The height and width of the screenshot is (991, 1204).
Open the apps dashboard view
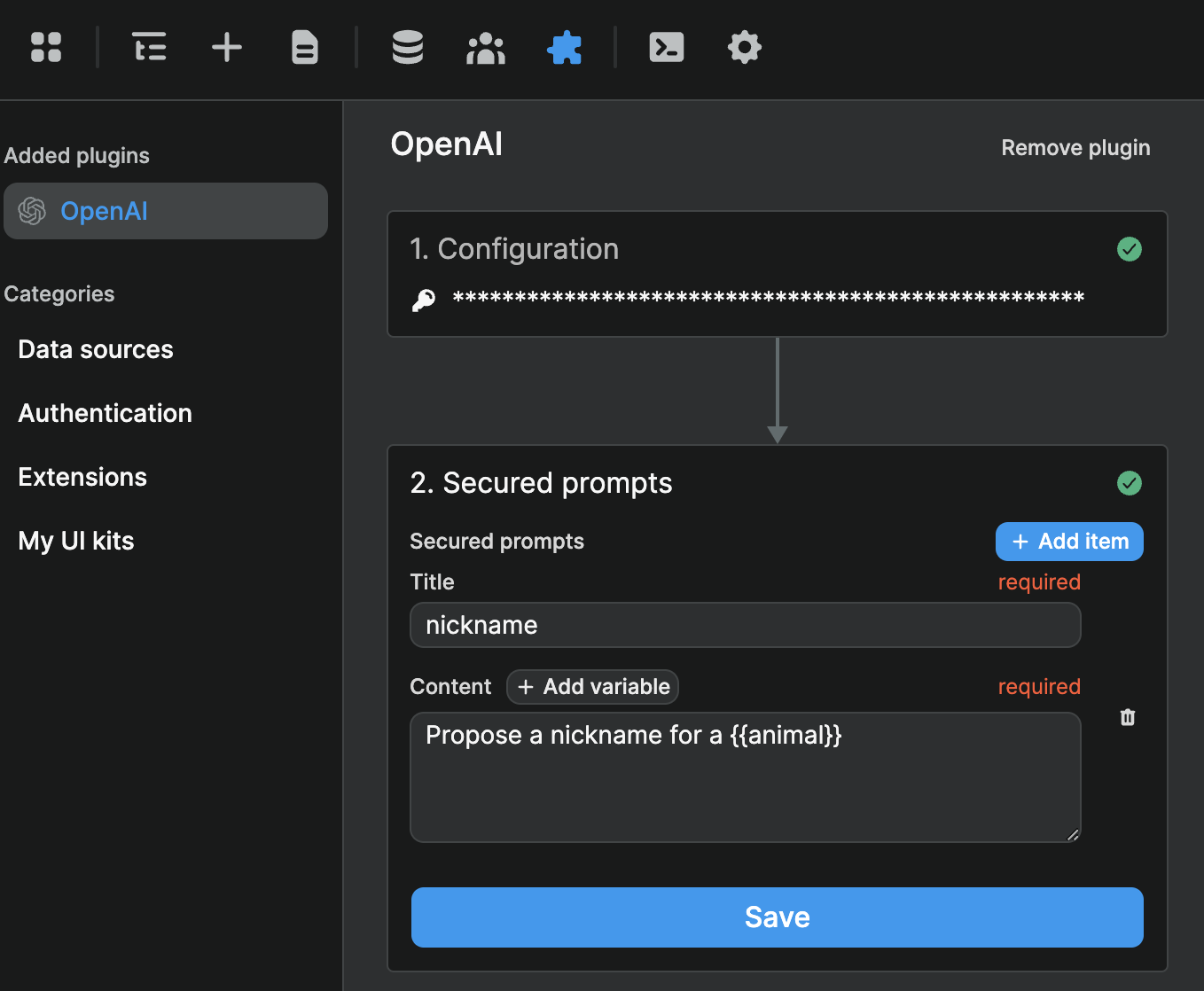pyautogui.click(x=46, y=48)
